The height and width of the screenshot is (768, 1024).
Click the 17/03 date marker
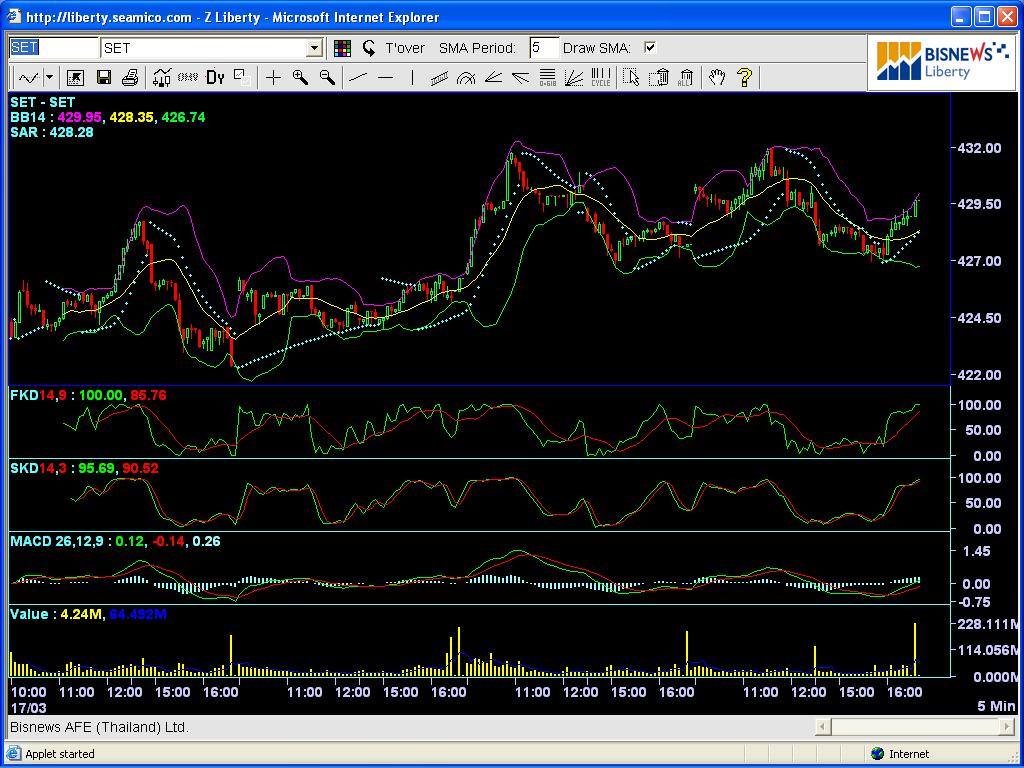28,707
